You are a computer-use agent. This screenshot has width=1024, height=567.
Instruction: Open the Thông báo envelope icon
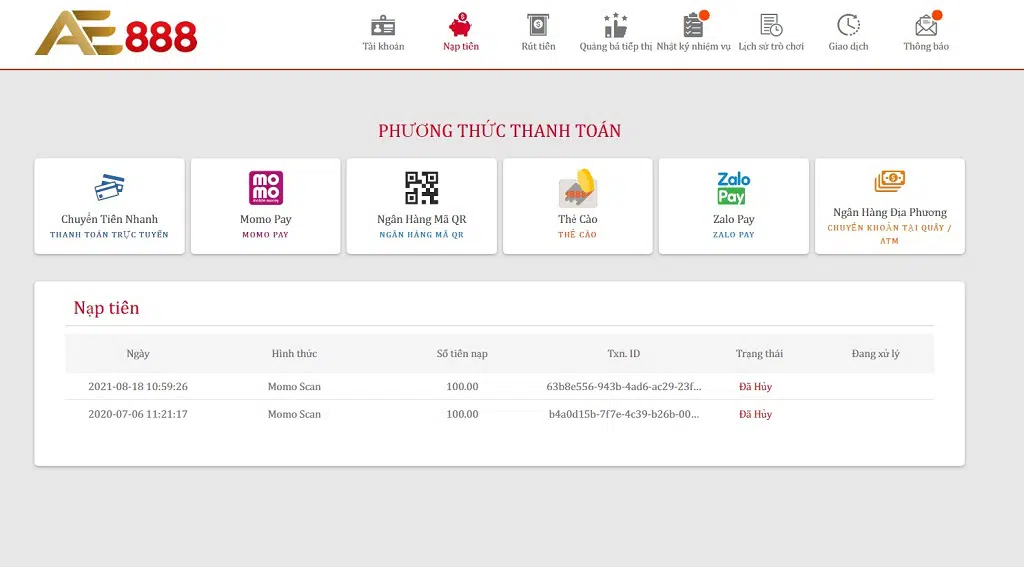[926, 25]
